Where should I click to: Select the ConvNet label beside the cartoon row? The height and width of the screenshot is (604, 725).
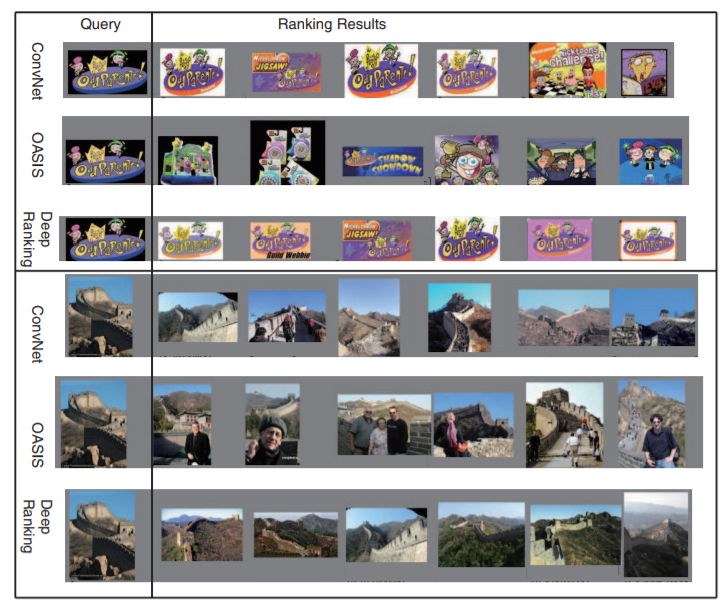point(37,71)
